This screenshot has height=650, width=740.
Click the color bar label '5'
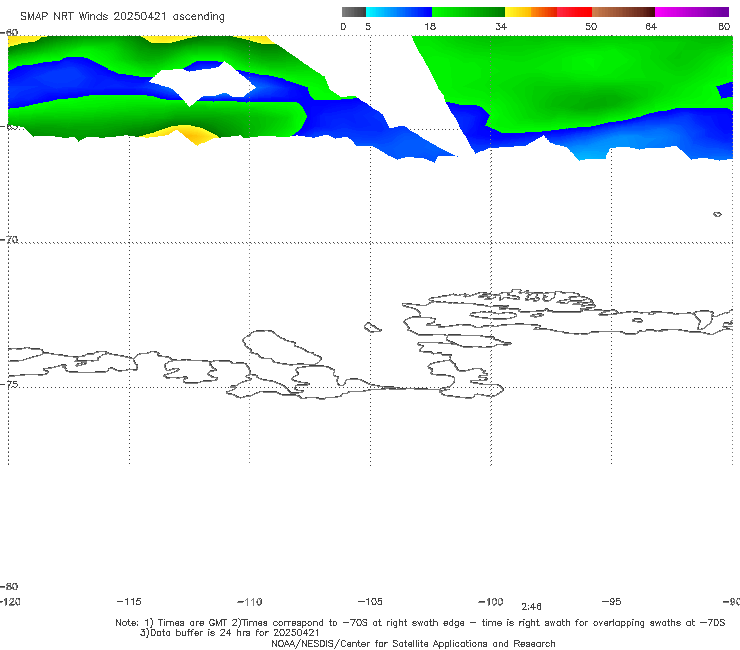point(368,26)
